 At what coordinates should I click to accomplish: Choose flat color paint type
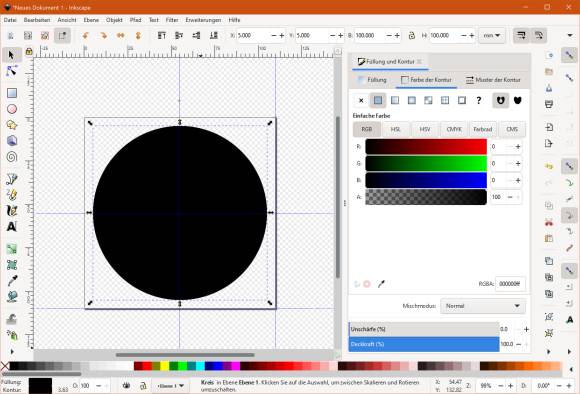pos(378,100)
